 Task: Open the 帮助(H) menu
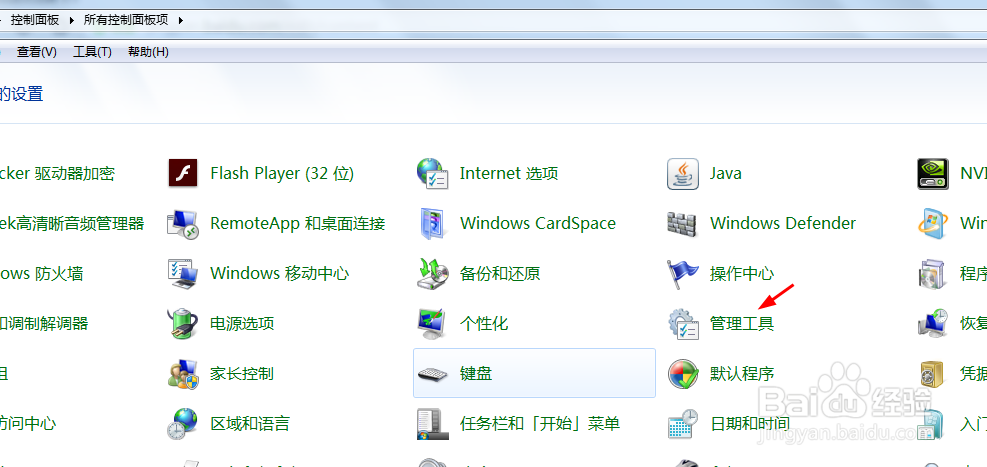pyautogui.click(x=148, y=52)
